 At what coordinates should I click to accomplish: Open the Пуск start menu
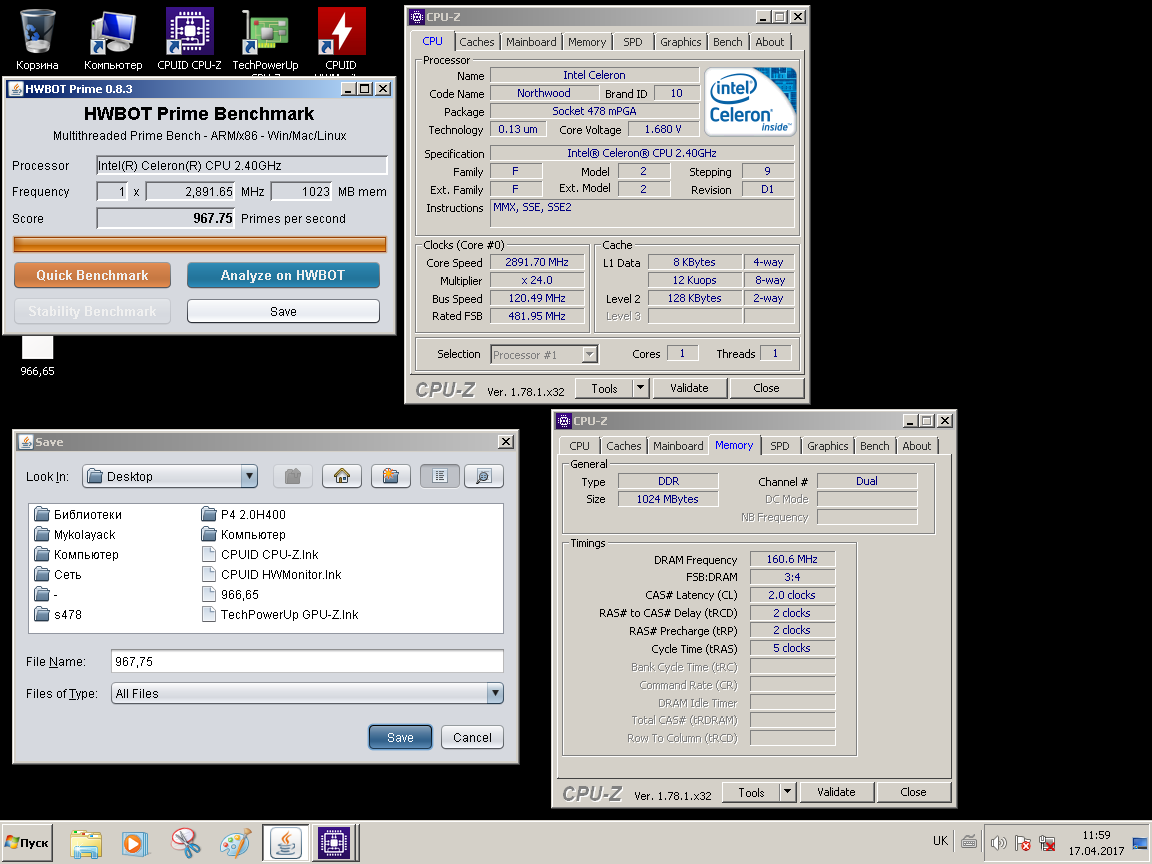click(27, 843)
